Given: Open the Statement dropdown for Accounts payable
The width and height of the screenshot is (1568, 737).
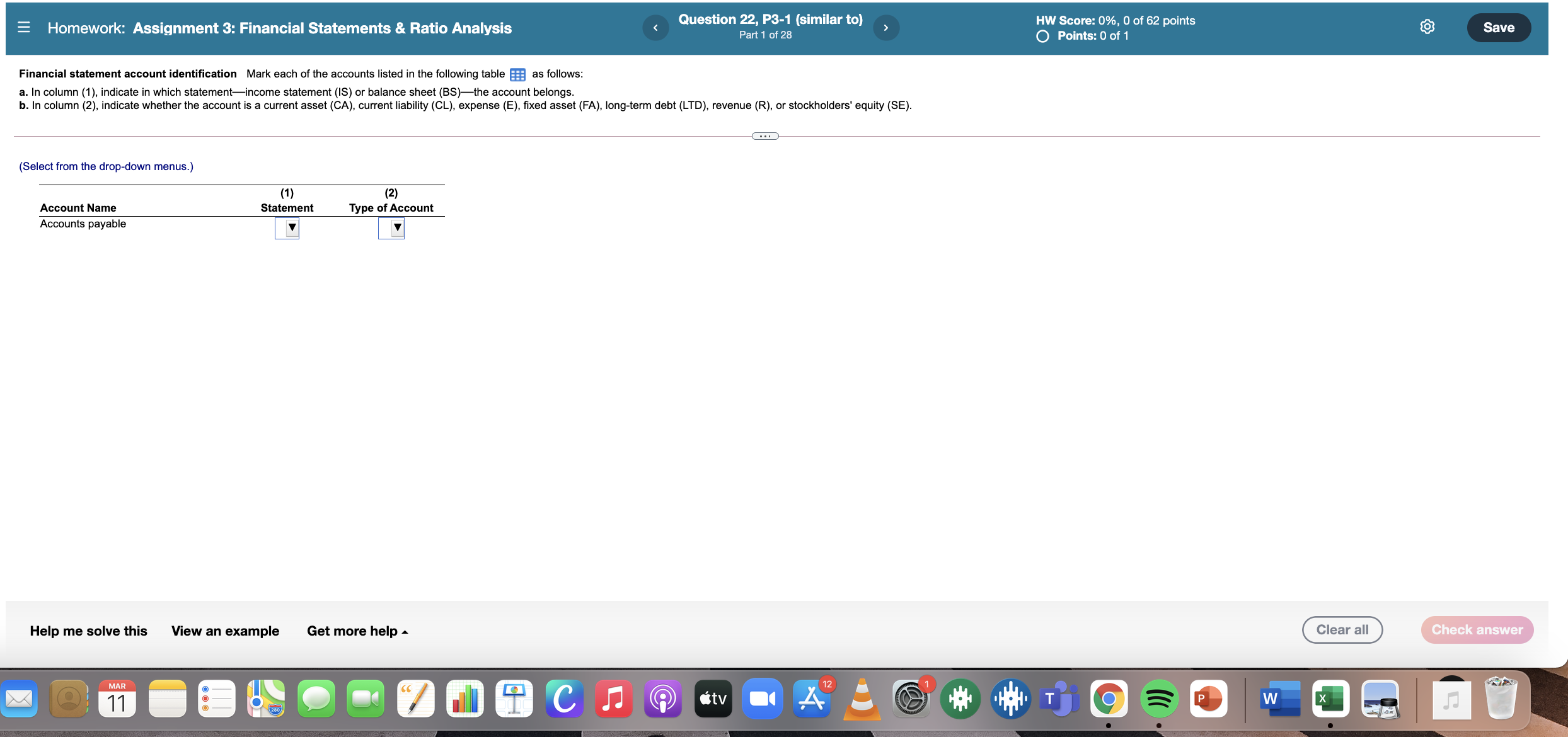Looking at the screenshot, I should (x=287, y=228).
